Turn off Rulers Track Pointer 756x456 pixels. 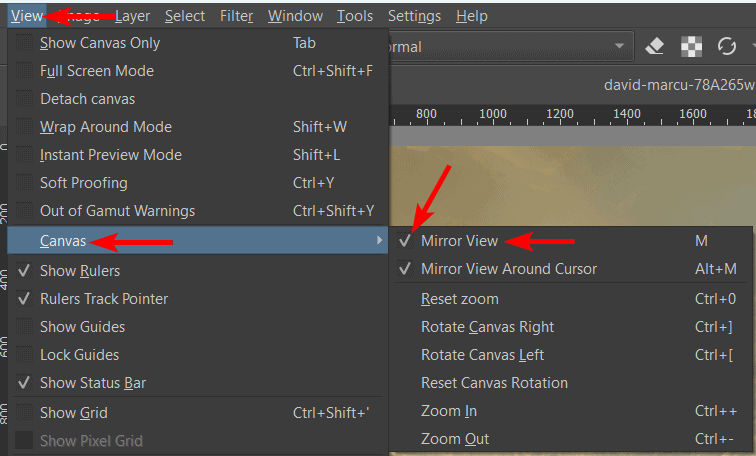pyautogui.click(x=24, y=299)
